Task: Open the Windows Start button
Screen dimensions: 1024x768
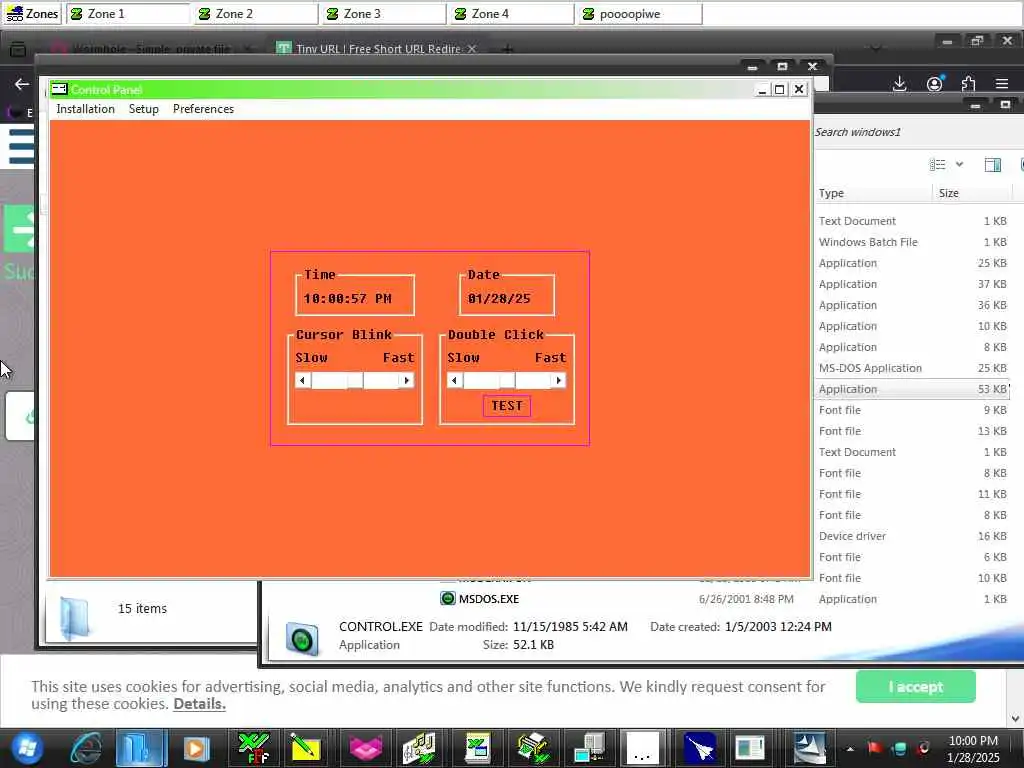Action: click(x=27, y=748)
